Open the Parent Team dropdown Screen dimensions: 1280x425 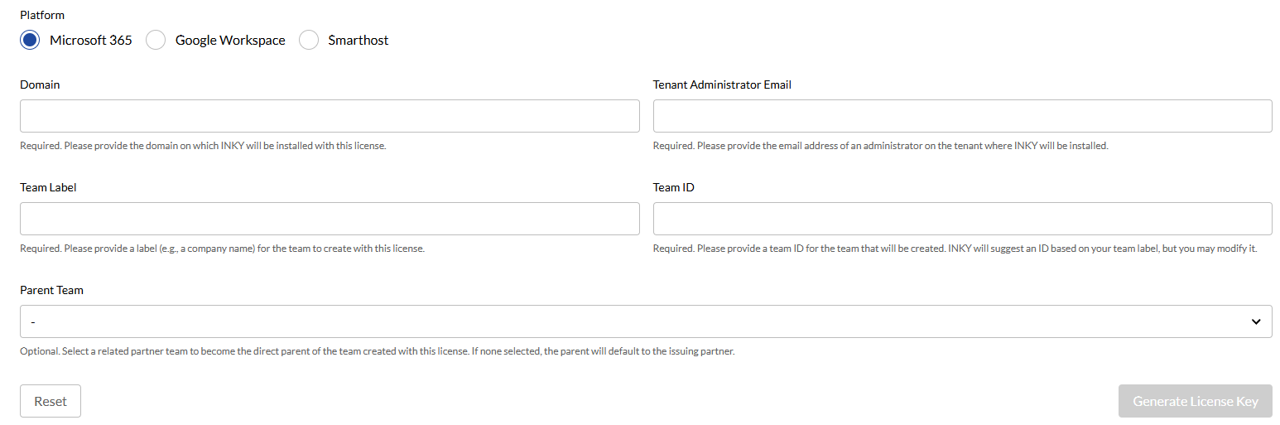[x=645, y=322]
